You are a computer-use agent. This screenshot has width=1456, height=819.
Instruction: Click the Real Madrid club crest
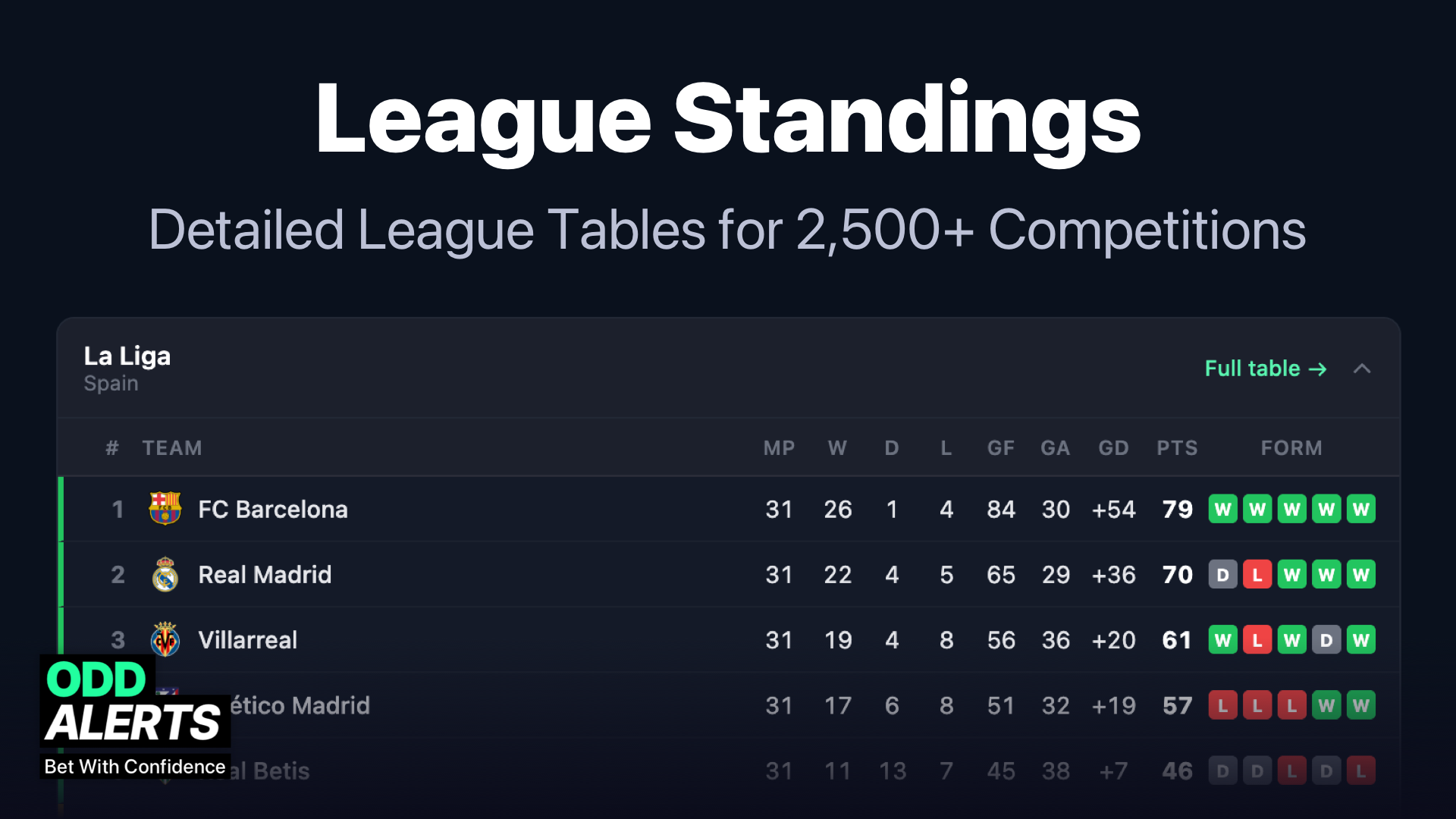click(165, 575)
